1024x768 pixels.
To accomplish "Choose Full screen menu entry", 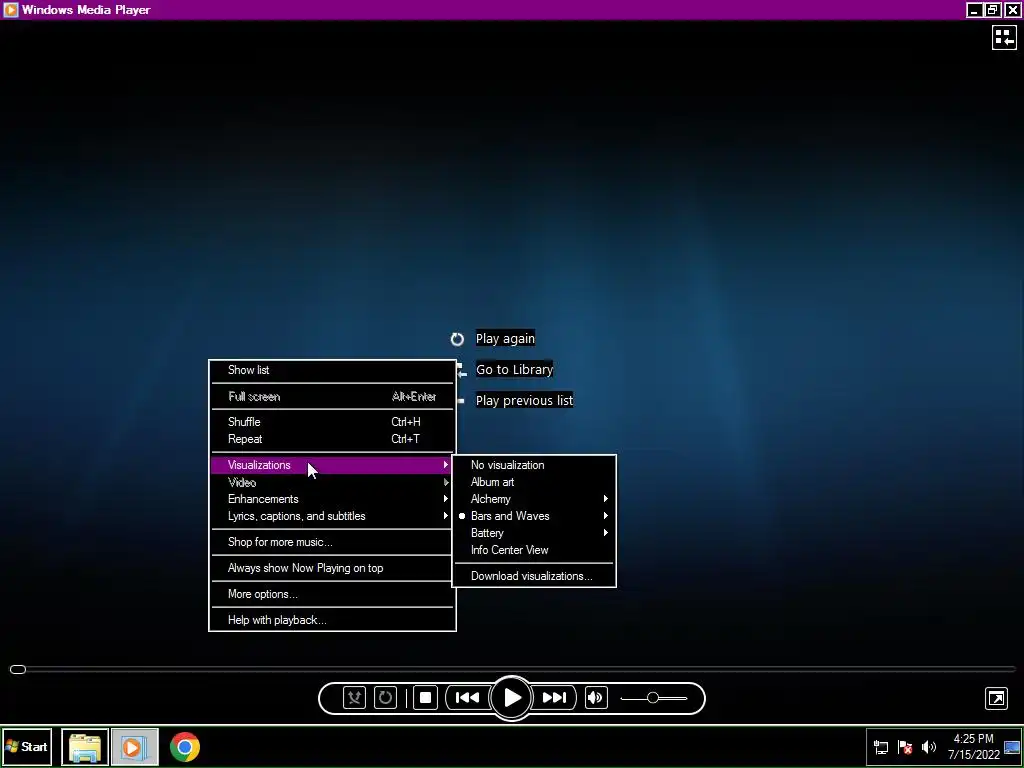I will click(332, 396).
